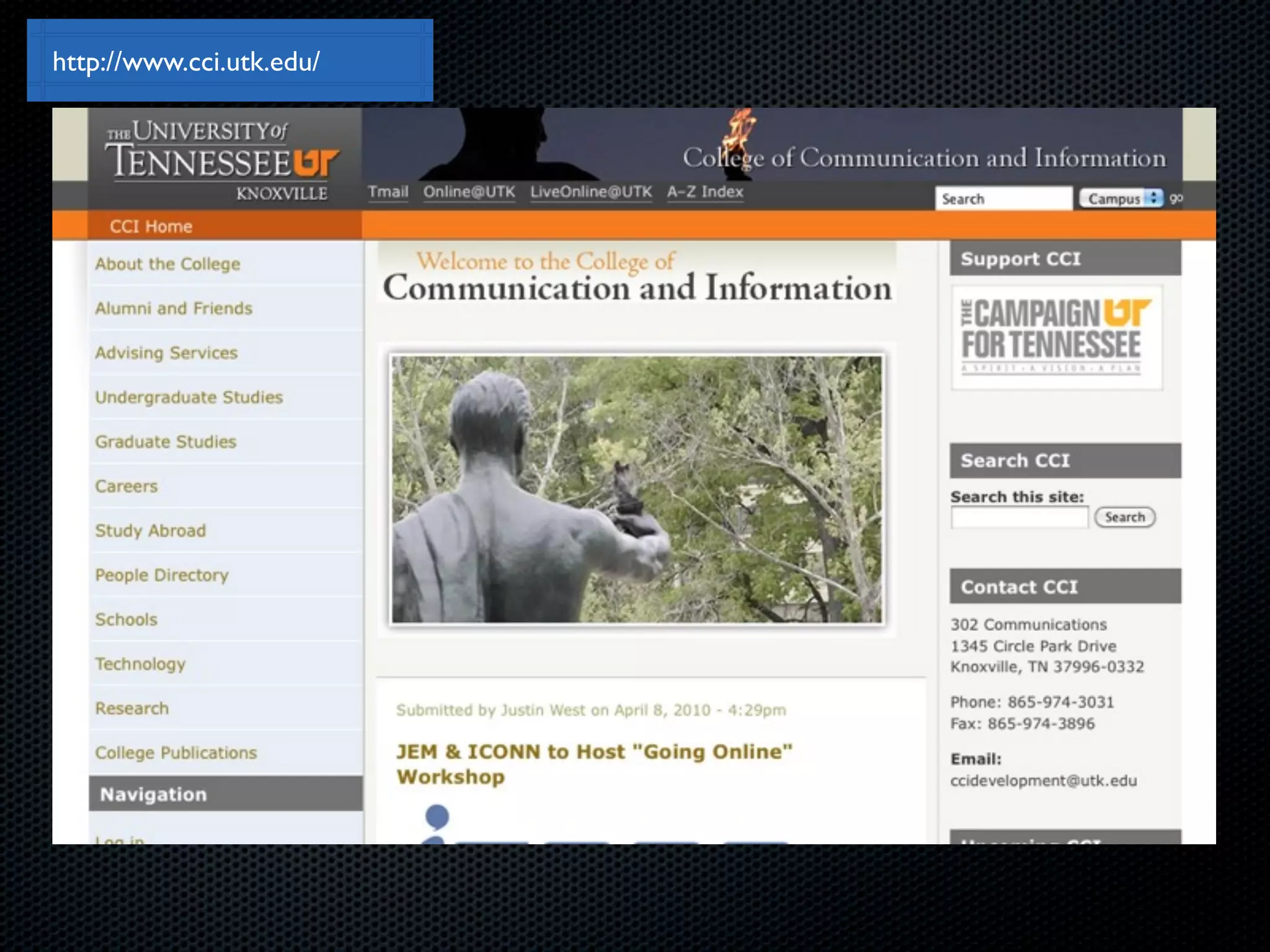Open Graduate Studies menu item
Viewport: 1270px width, 952px height.
(x=226, y=442)
